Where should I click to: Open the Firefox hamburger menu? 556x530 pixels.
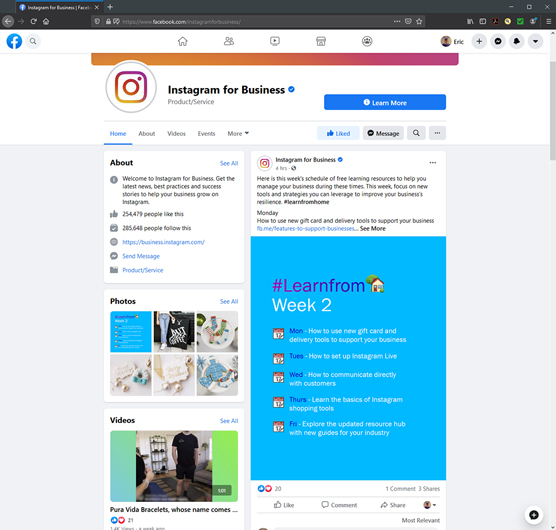point(548,22)
